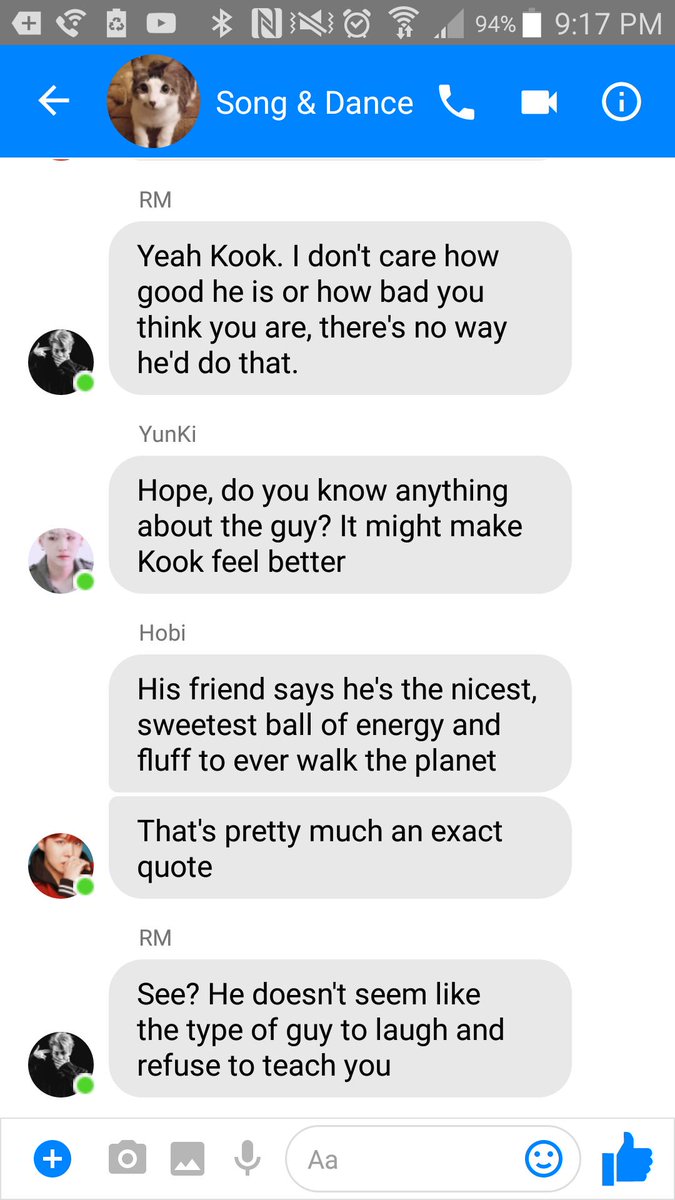Open the Song & Dance group title
675x1200 pixels.
click(314, 103)
